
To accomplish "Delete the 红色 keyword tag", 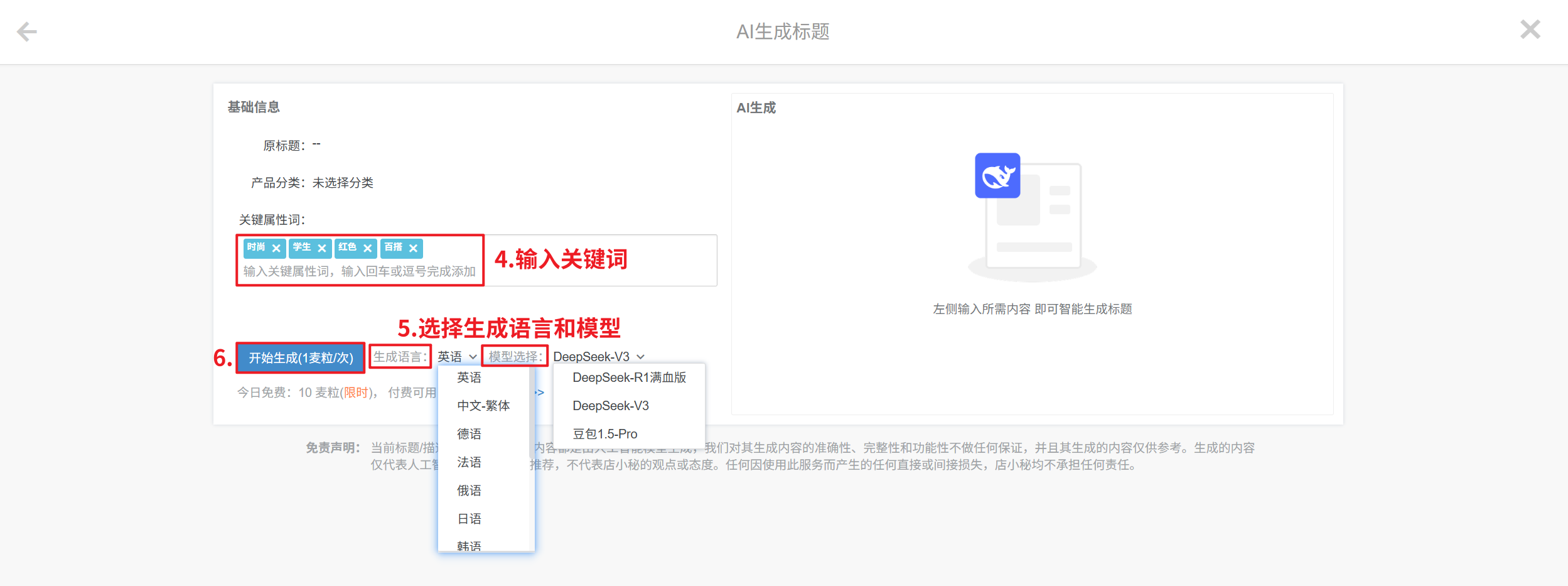I will click(368, 249).
